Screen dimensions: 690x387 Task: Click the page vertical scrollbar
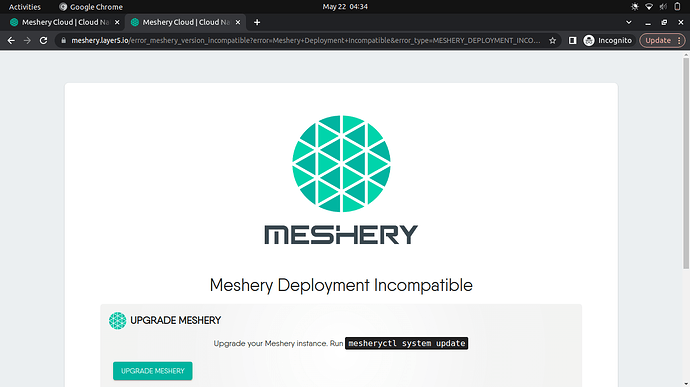(x=686, y=163)
